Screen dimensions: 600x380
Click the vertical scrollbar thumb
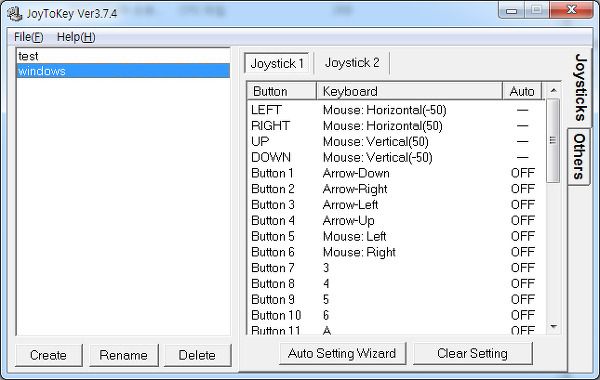click(x=553, y=140)
